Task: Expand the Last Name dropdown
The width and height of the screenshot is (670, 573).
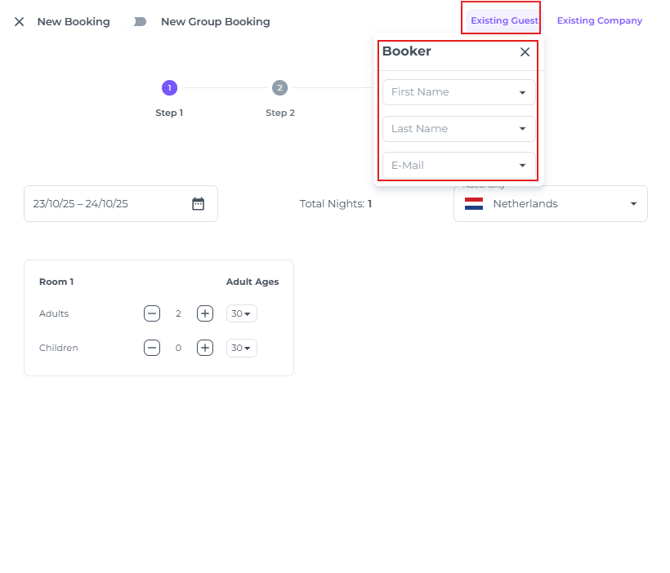Action: tap(522, 129)
